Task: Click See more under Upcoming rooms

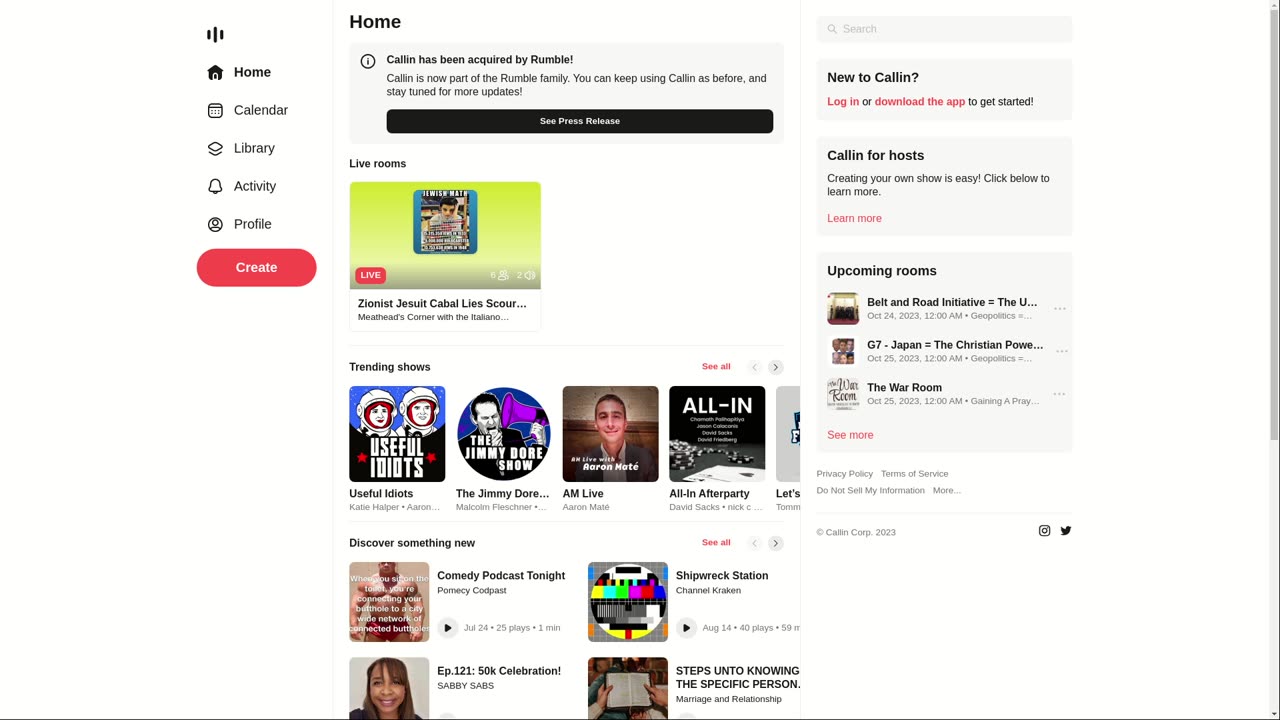Action: coord(850,435)
